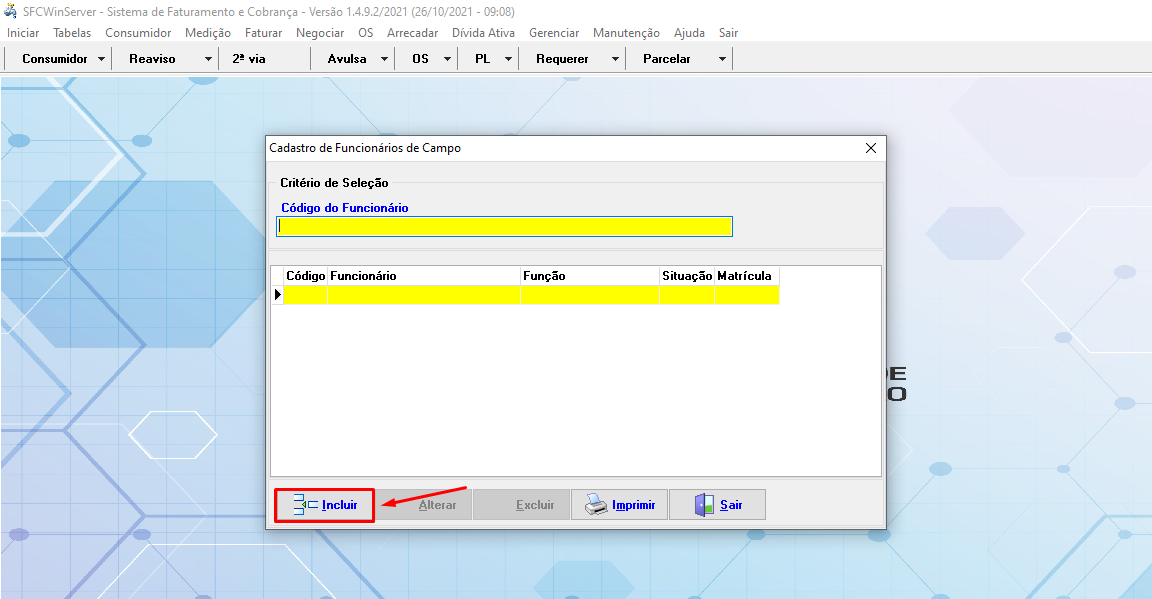
Task: Open the Tabelas menu
Action: pyautogui.click(x=72, y=33)
